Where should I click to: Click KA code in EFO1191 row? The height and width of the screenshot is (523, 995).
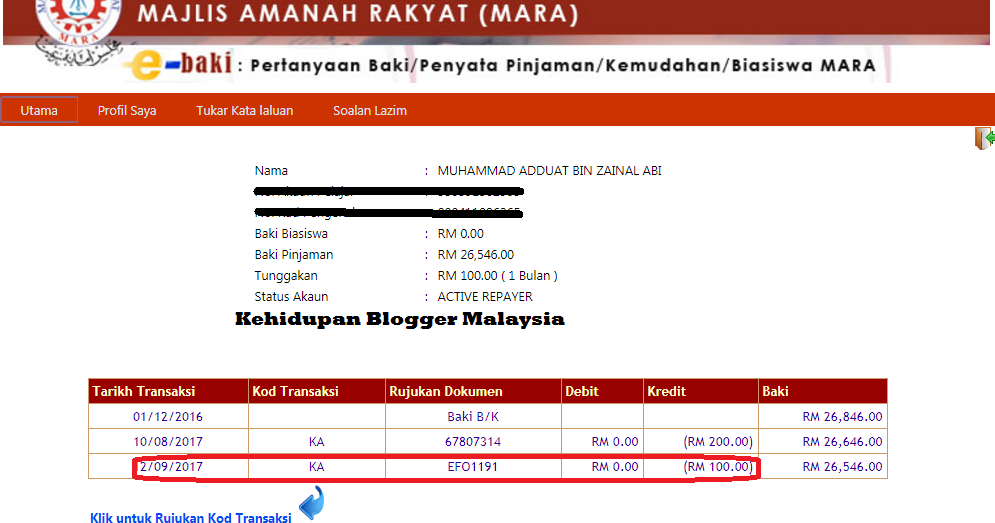[317, 467]
